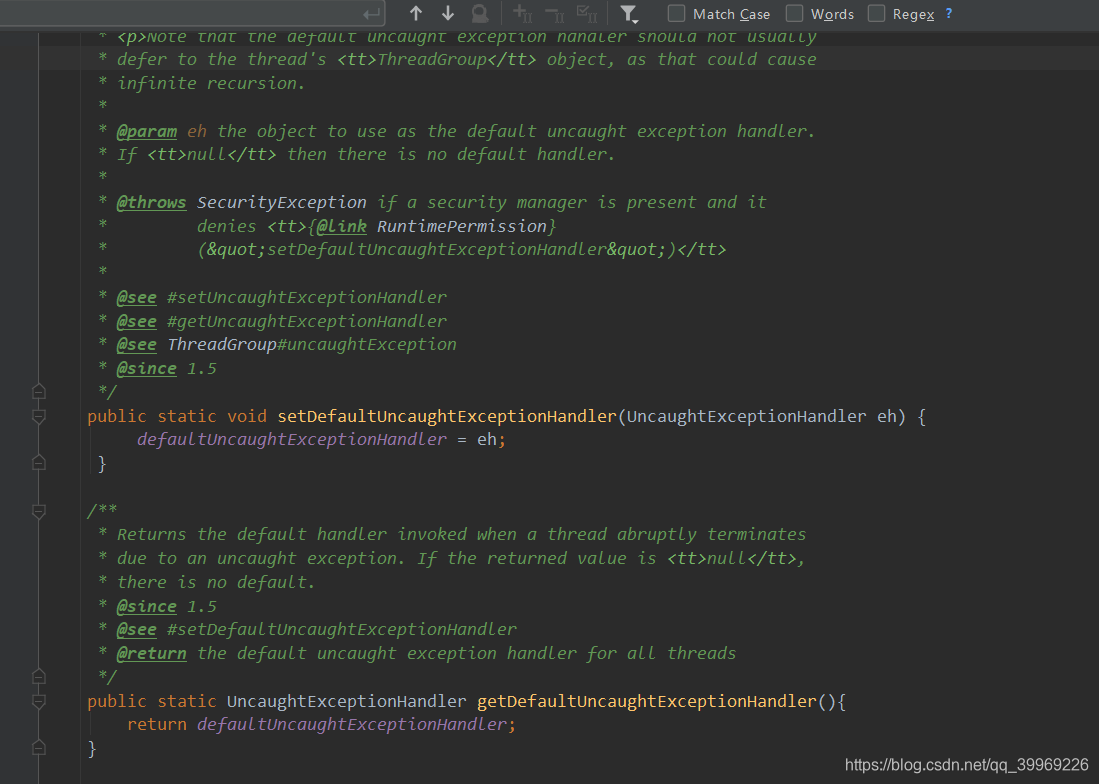Click the highlighted find results icon
The image size is (1099, 784).
tap(480, 13)
